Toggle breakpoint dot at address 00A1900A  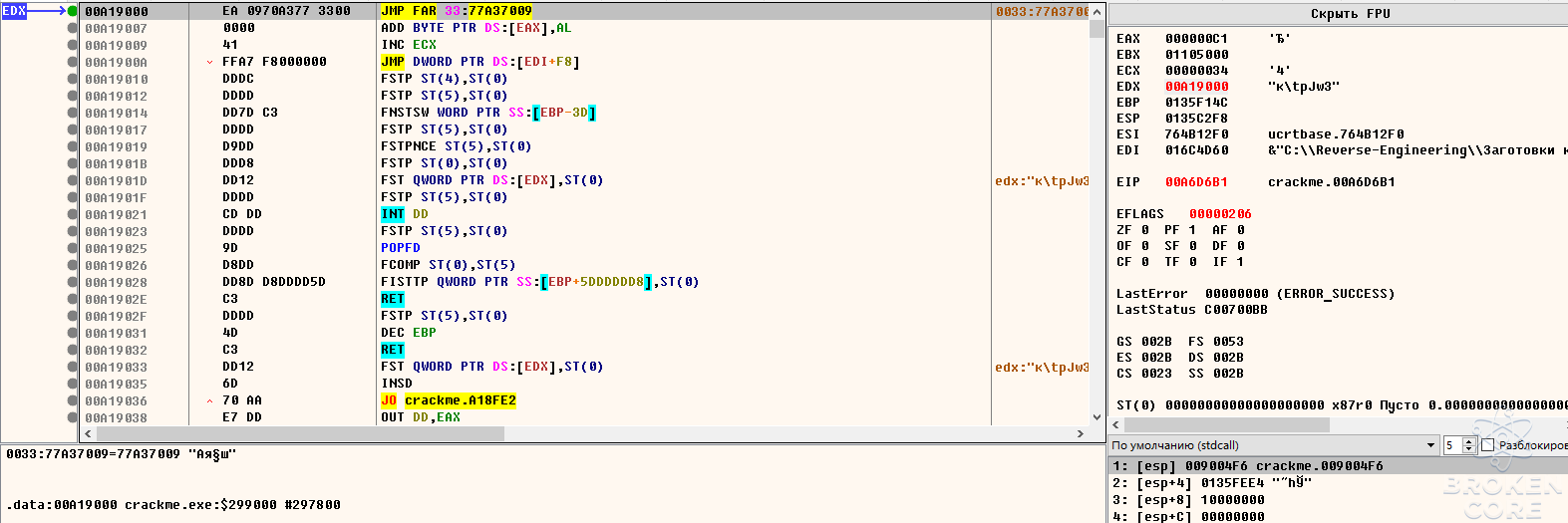point(72,62)
